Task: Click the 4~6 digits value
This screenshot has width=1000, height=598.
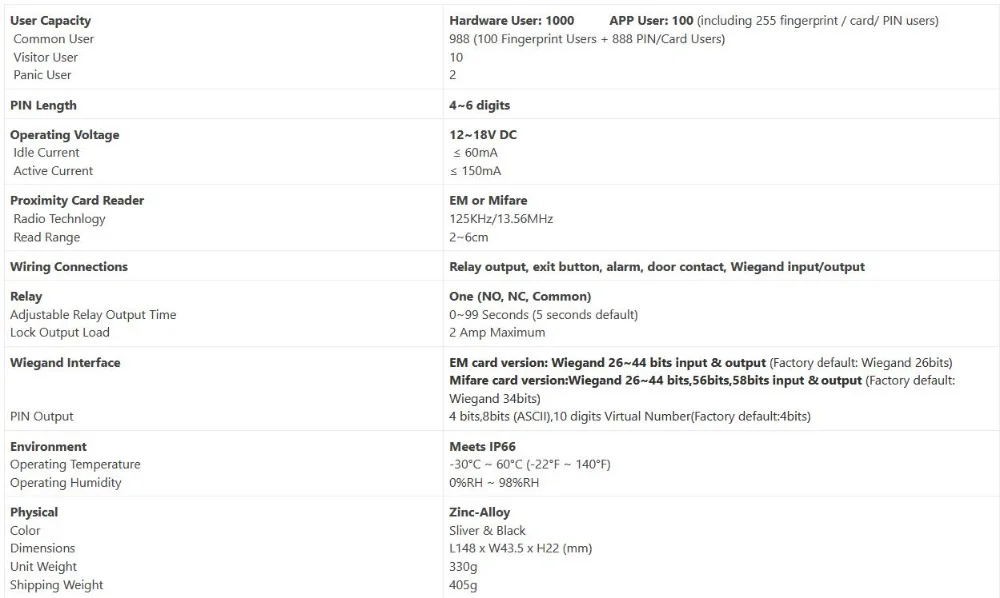Action: pyautogui.click(x=480, y=105)
